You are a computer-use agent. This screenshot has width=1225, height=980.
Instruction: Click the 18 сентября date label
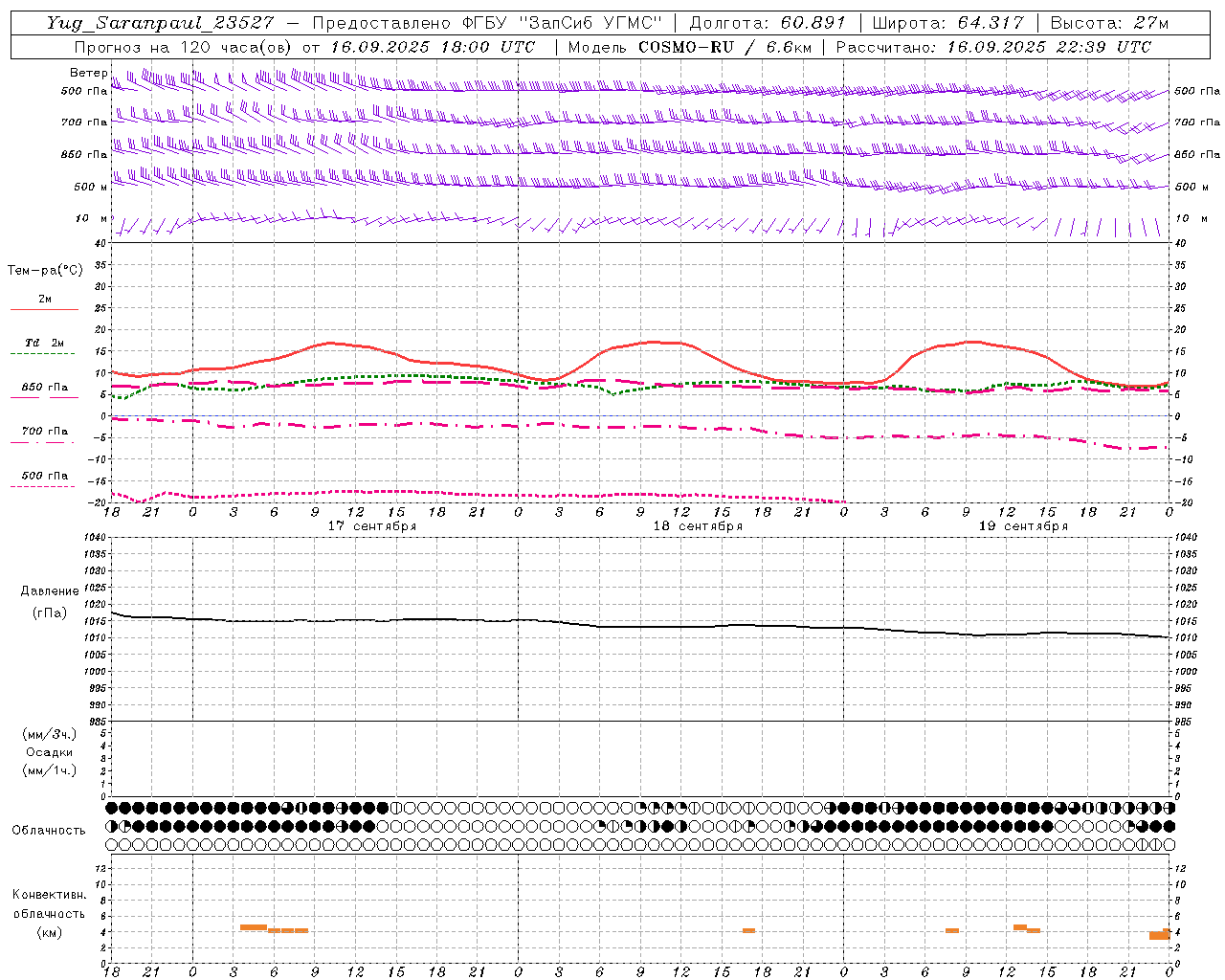tap(698, 526)
